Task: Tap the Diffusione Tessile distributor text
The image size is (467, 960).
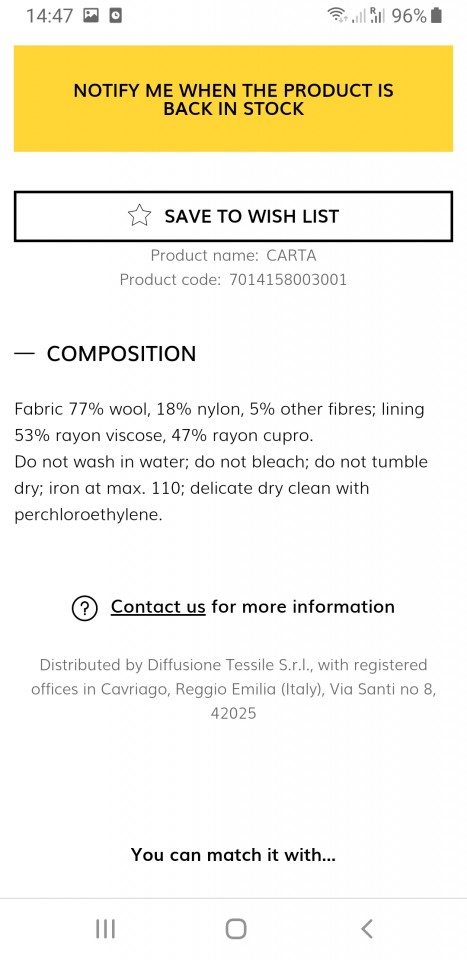Action: (233, 689)
